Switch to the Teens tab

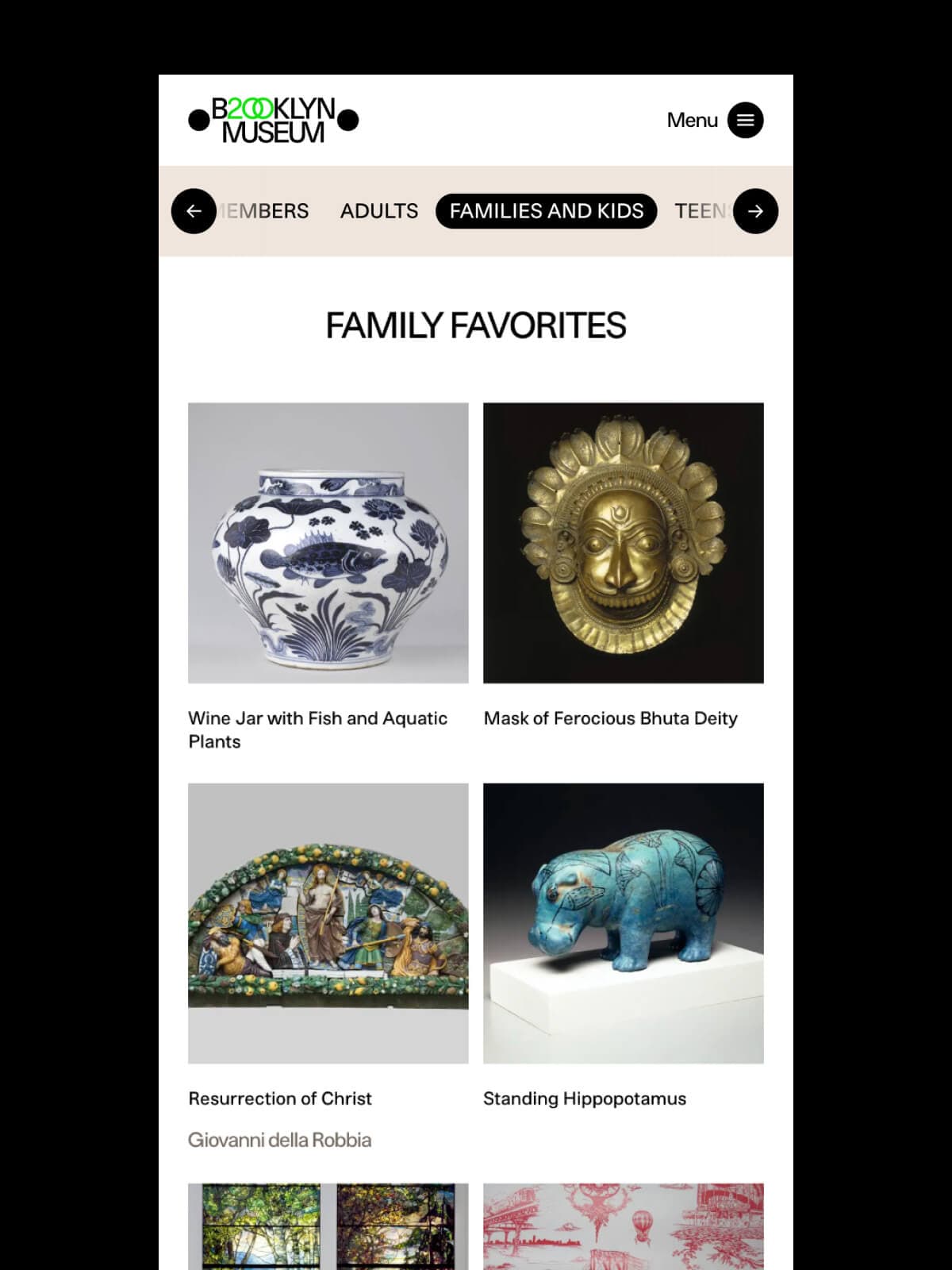pos(700,211)
